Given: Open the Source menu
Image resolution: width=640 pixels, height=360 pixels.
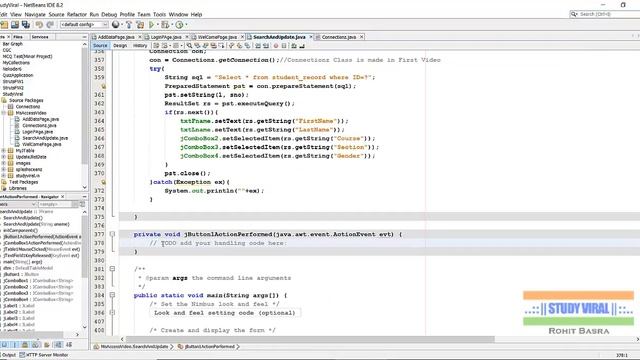Looking at the screenshot, I should 56,14.
